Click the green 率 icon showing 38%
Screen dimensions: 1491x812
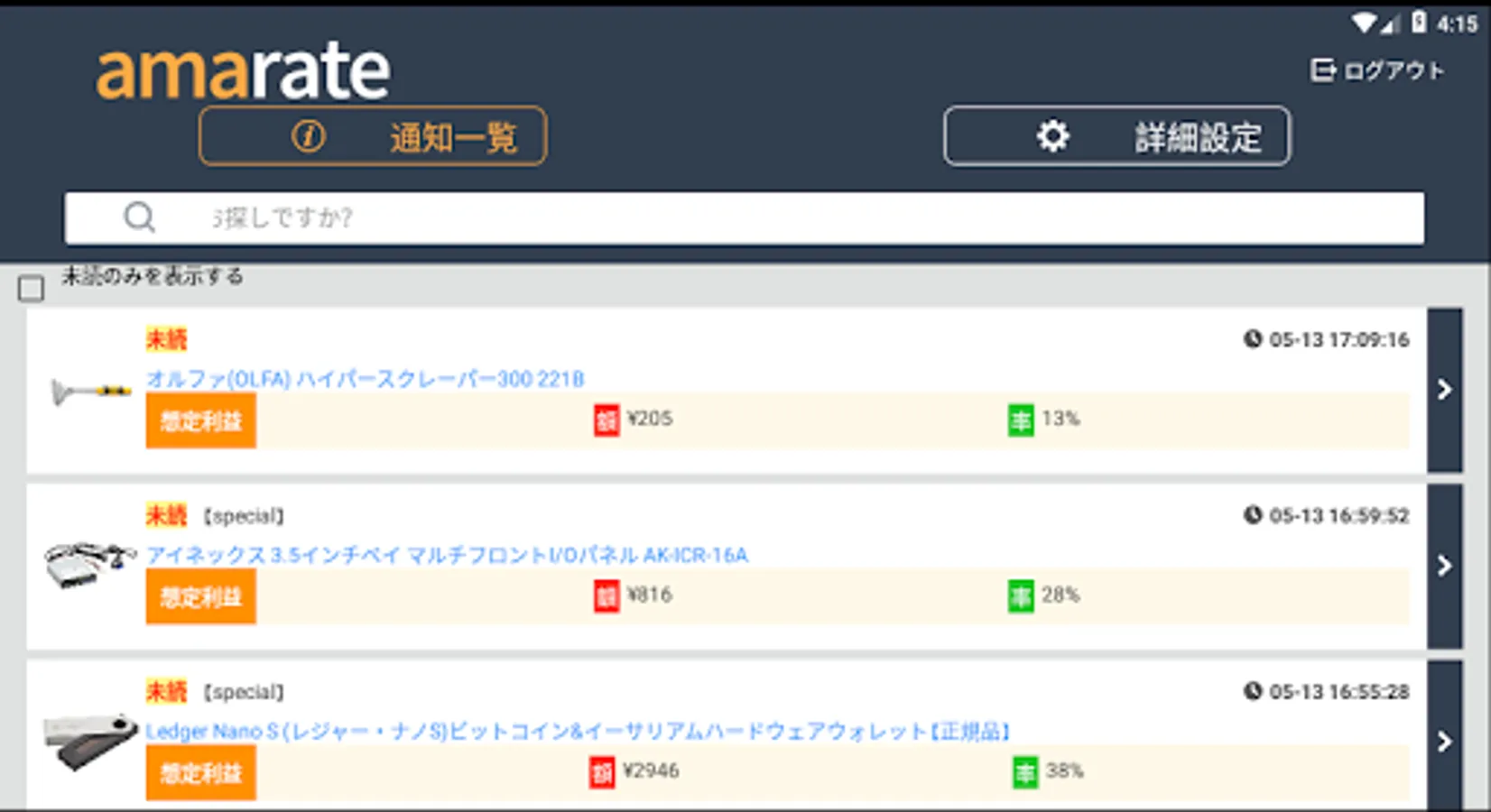point(1024,772)
